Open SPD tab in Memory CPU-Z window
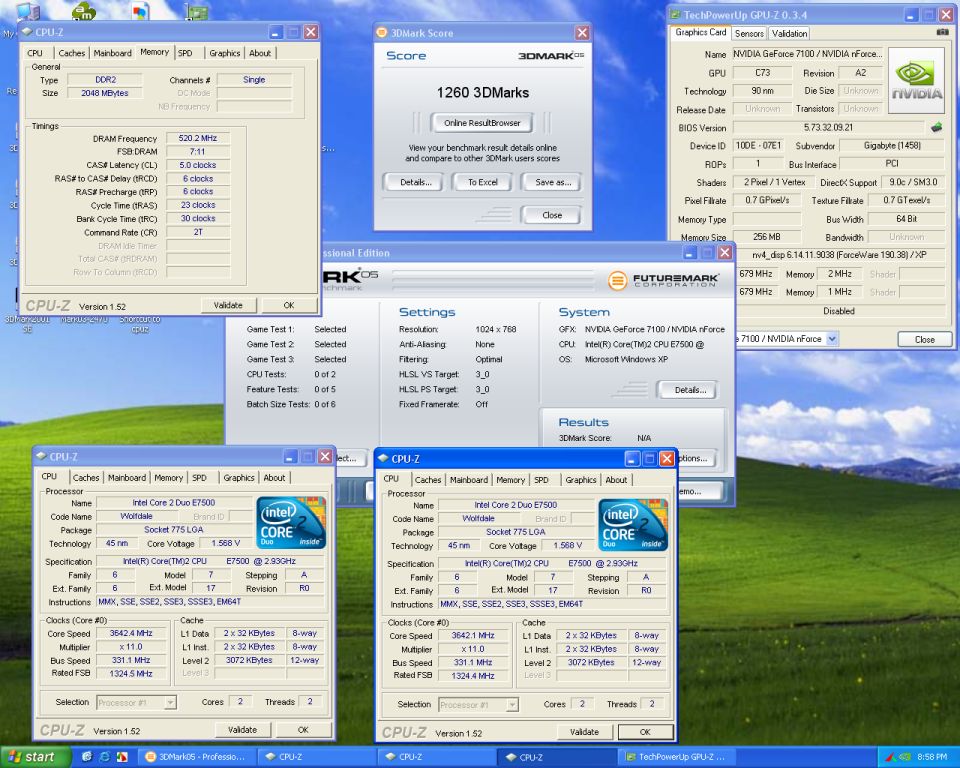The height and width of the screenshot is (768, 960). (185, 53)
